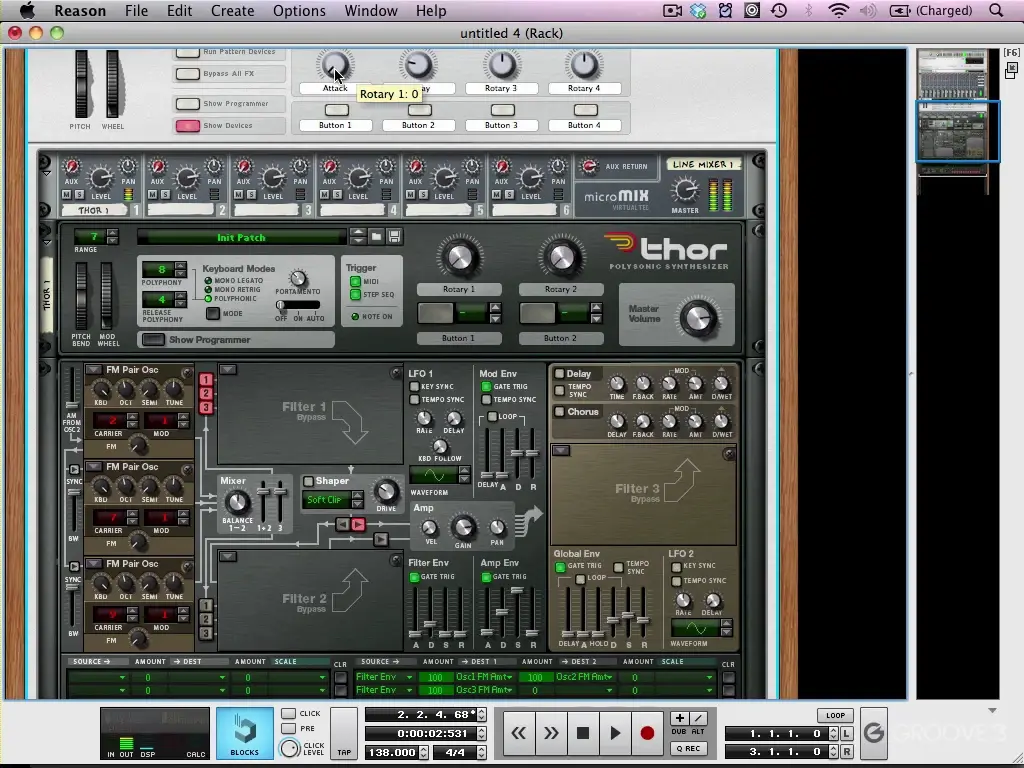Screen dimensions: 1024x768
Task: Toggle the Blocks button in the transport
Action: point(244,733)
